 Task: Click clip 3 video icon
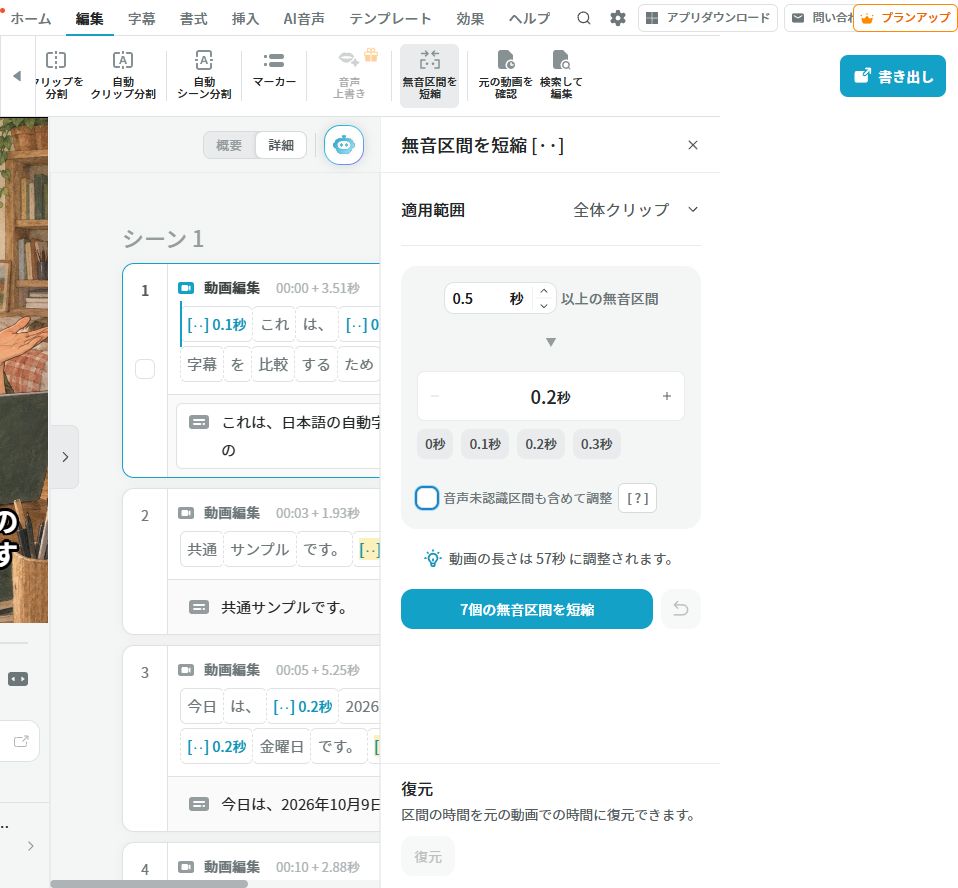tap(186, 670)
